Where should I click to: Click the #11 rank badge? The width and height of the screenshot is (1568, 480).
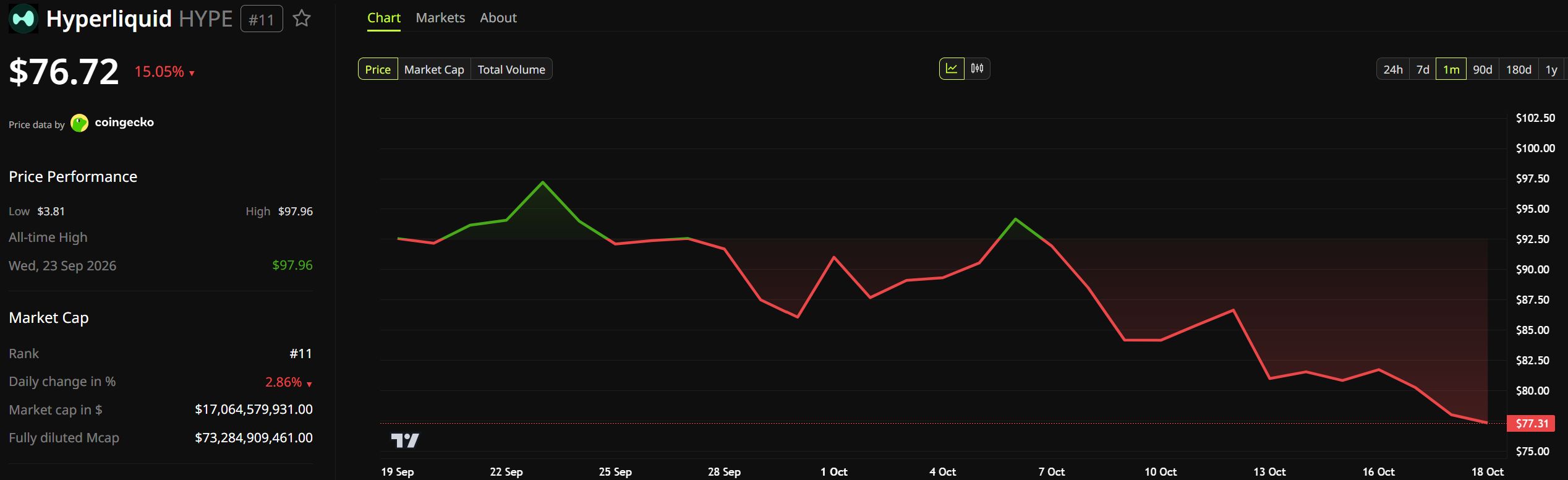[x=262, y=19]
